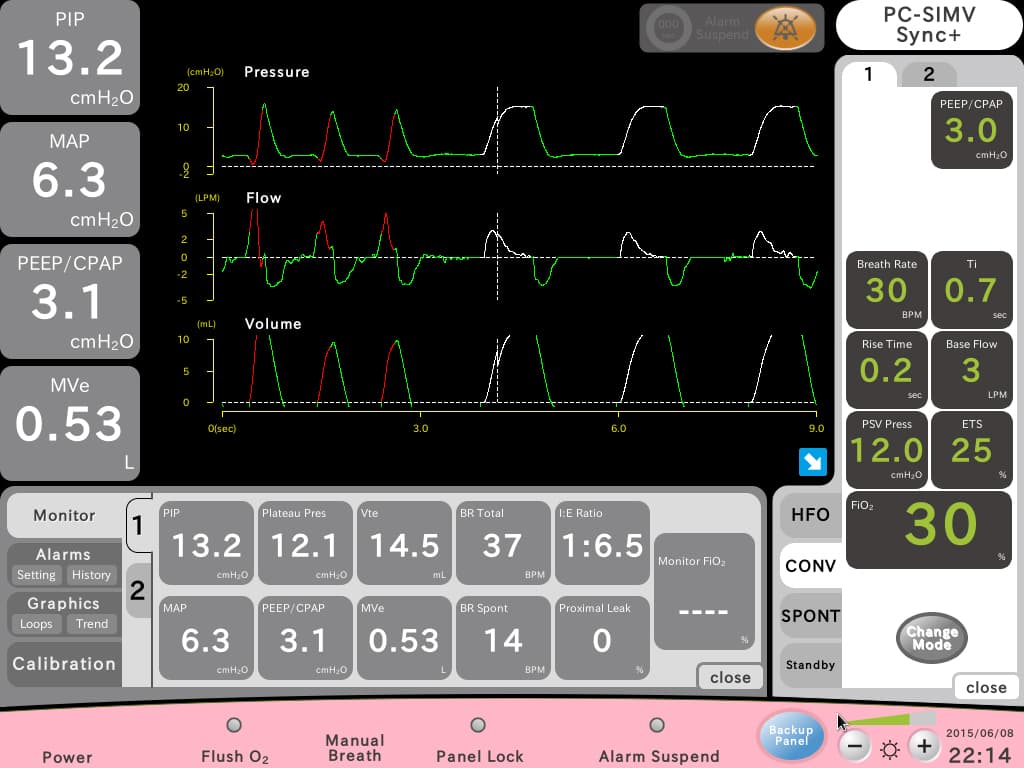Open the Calibration menu
This screenshot has height=768, width=1024.
(64, 664)
